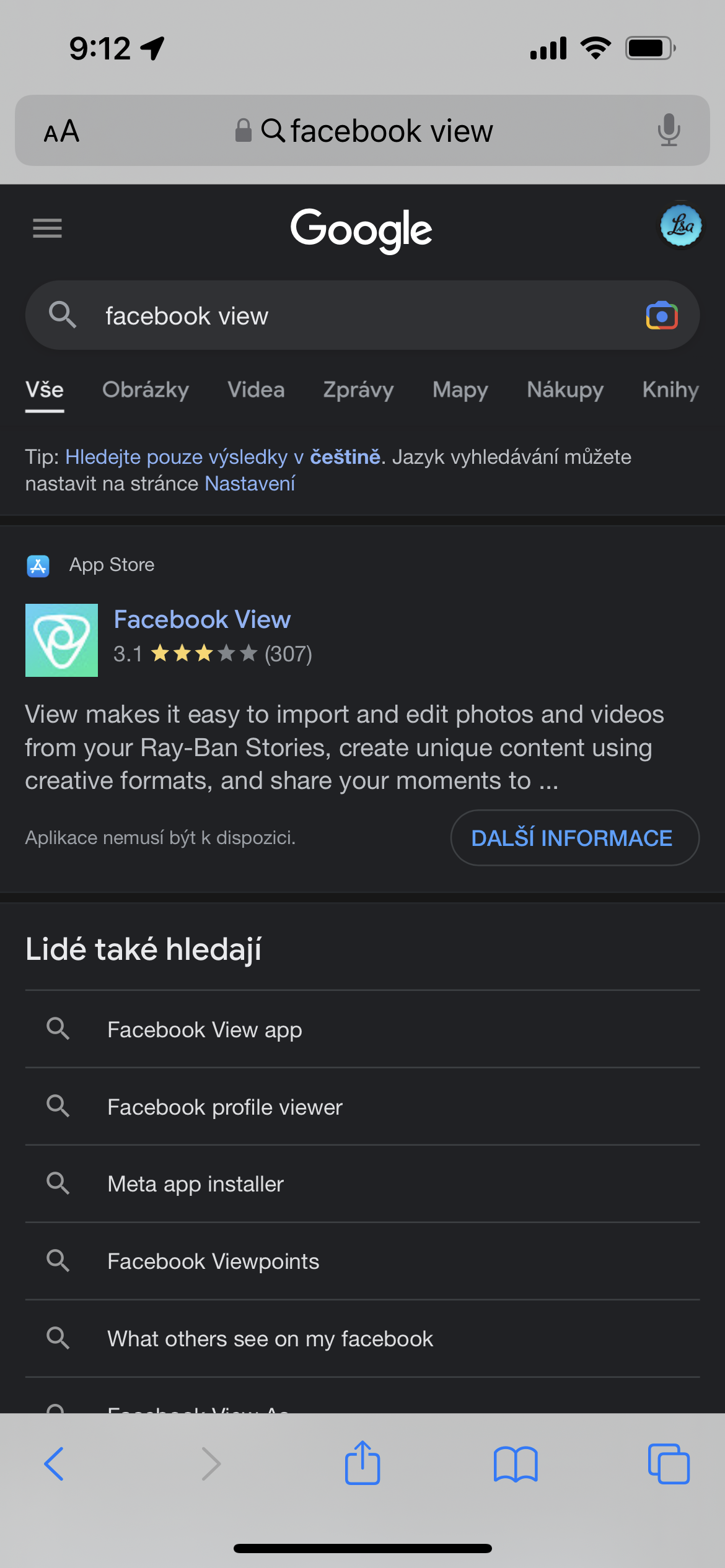Open Safari reader text size (AA) menu
This screenshot has height=1568, width=725.
pos(61,131)
